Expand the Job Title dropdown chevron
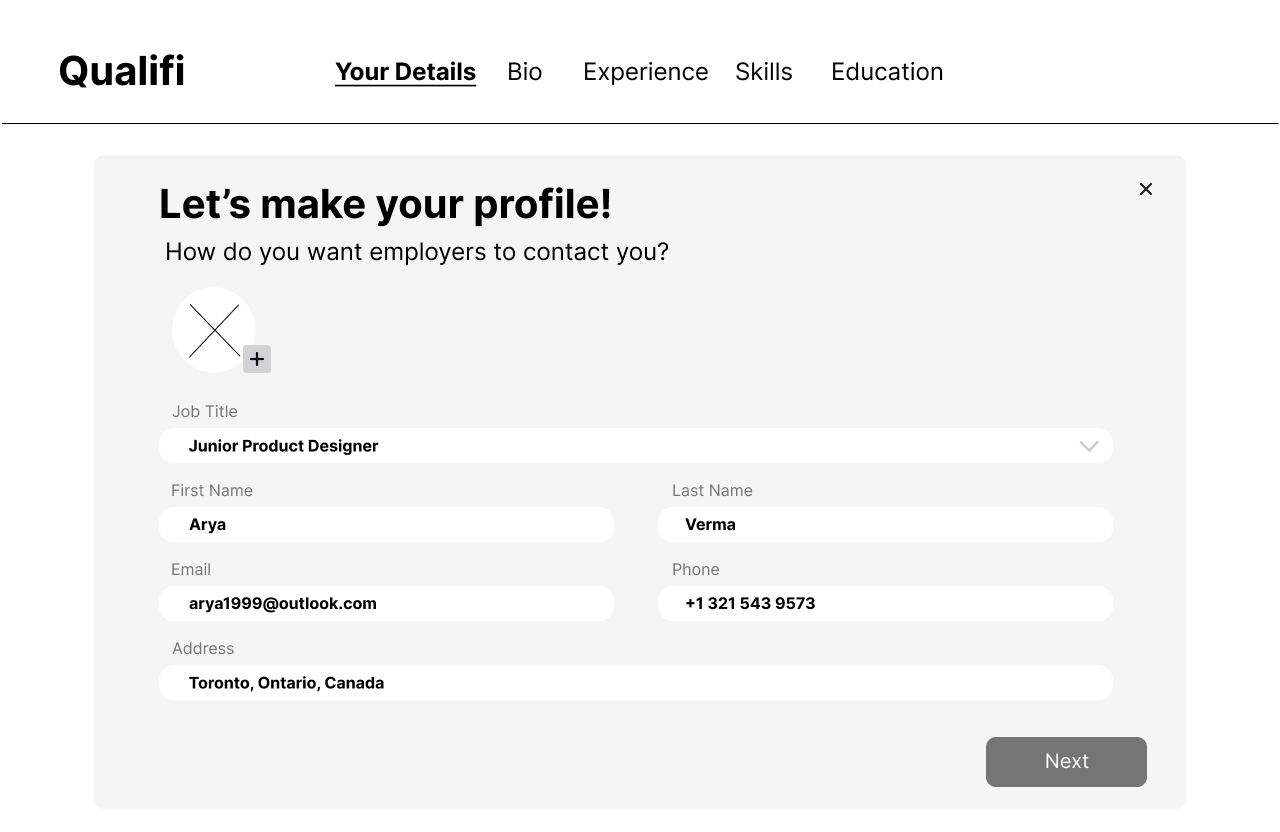The width and height of the screenshot is (1280, 832). pos(1089,446)
